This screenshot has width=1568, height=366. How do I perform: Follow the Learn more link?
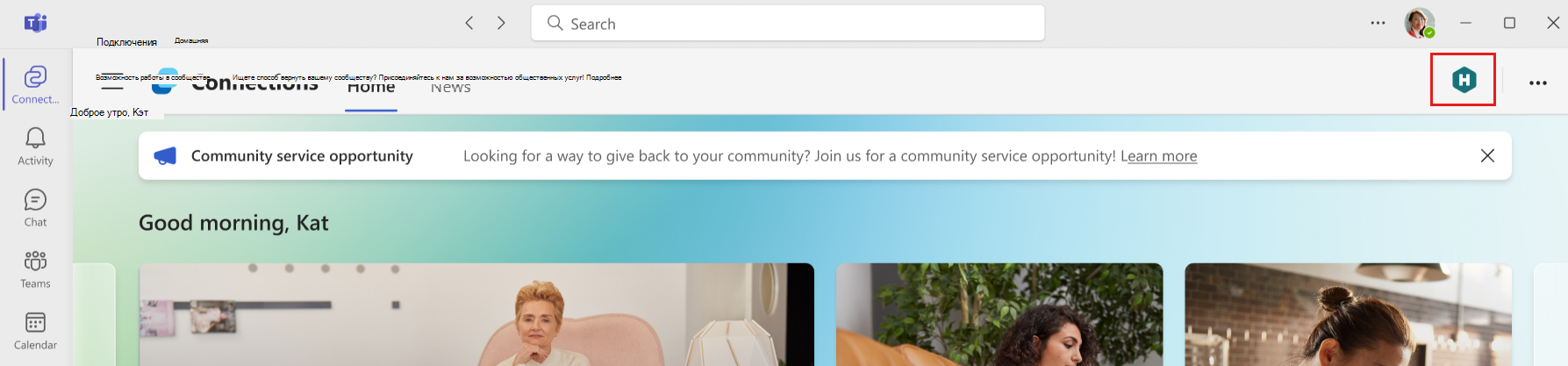(x=1158, y=156)
